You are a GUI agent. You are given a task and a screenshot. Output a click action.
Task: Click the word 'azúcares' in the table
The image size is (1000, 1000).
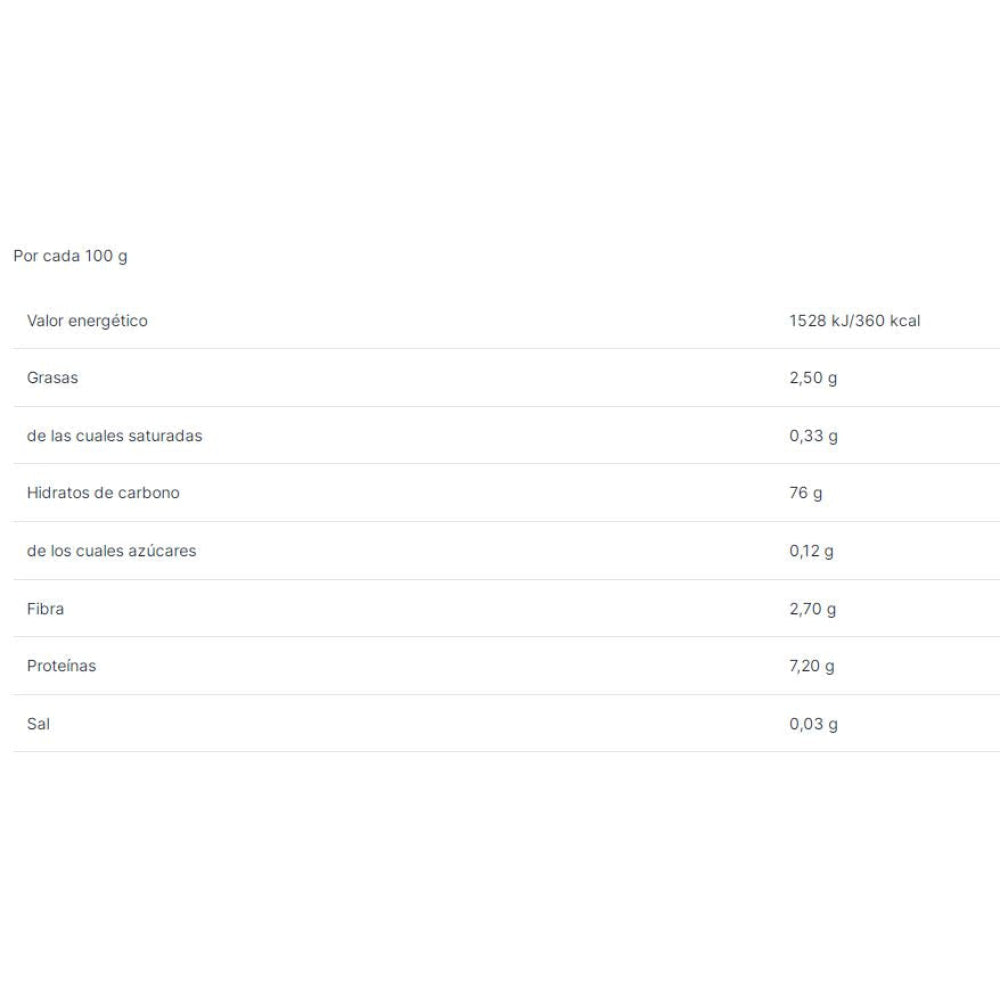(163, 551)
